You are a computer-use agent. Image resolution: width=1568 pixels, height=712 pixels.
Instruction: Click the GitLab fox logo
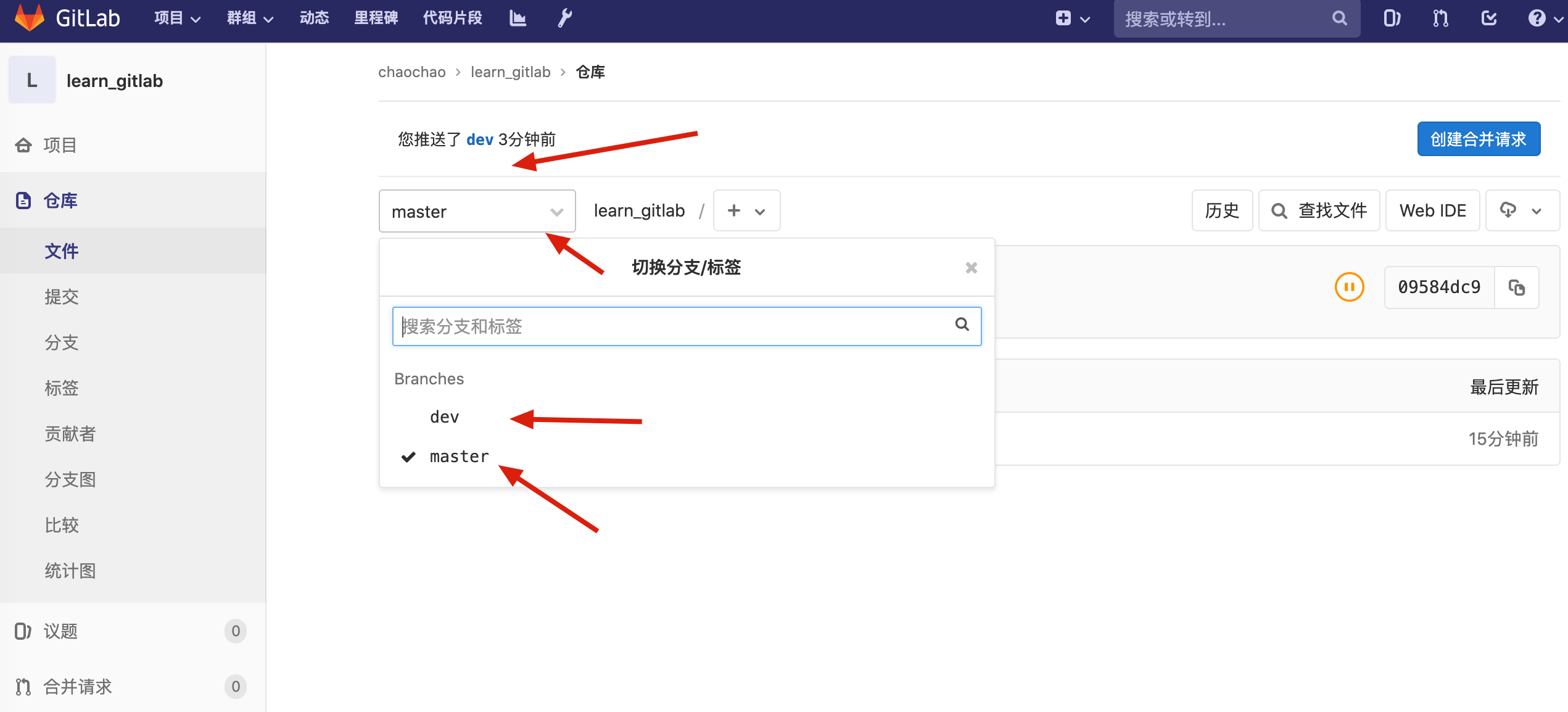pos(29,18)
